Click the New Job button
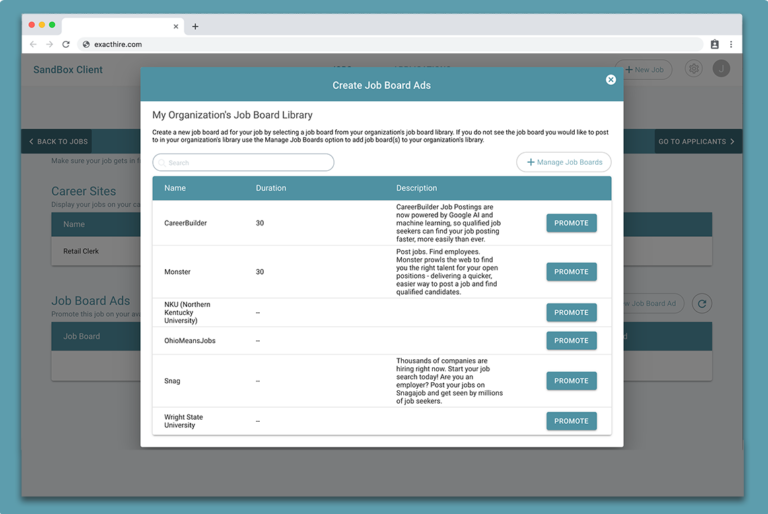This screenshot has width=768, height=514. pos(644,70)
